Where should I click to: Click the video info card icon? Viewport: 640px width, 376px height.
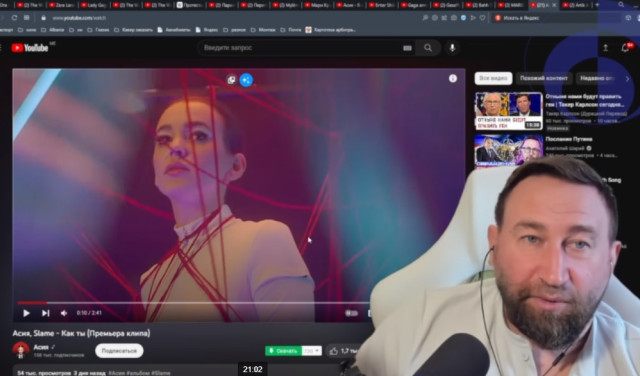coord(453,78)
